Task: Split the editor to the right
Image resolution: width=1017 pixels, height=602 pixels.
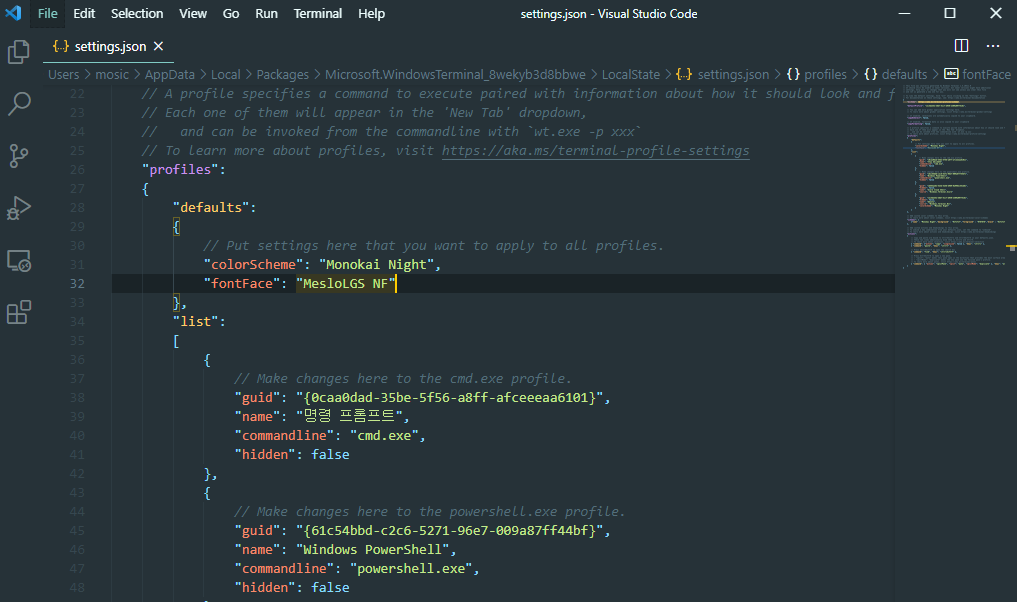Action: click(961, 45)
